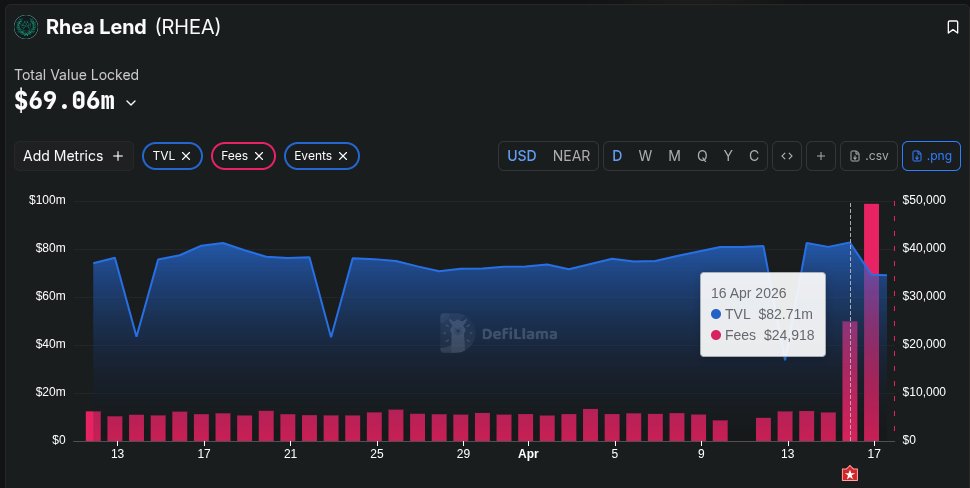Image resolution: width=970 pixels, height=488 pixels.
Task: Select quarterly (Q) interval
Action: pyautogui.click(x=702, y=156)
